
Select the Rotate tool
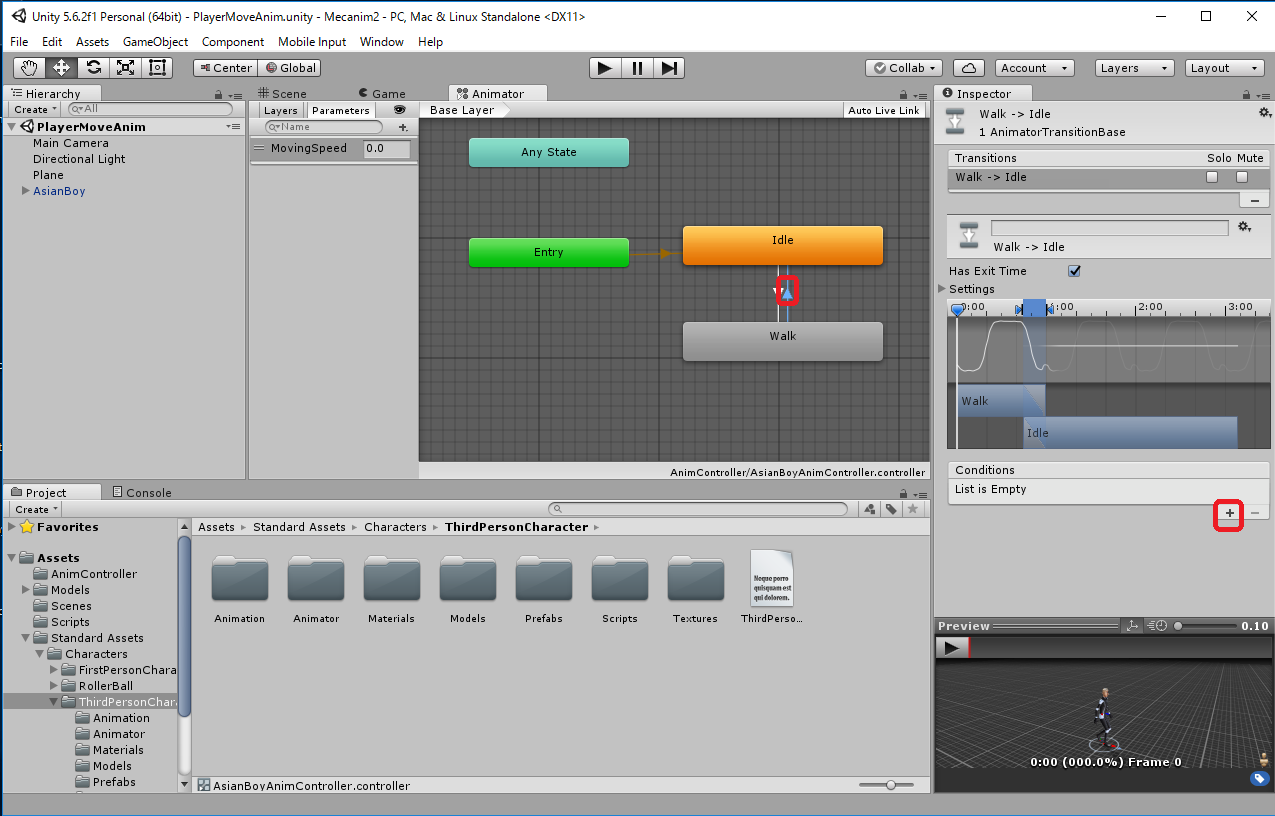[x=93, y=68]
